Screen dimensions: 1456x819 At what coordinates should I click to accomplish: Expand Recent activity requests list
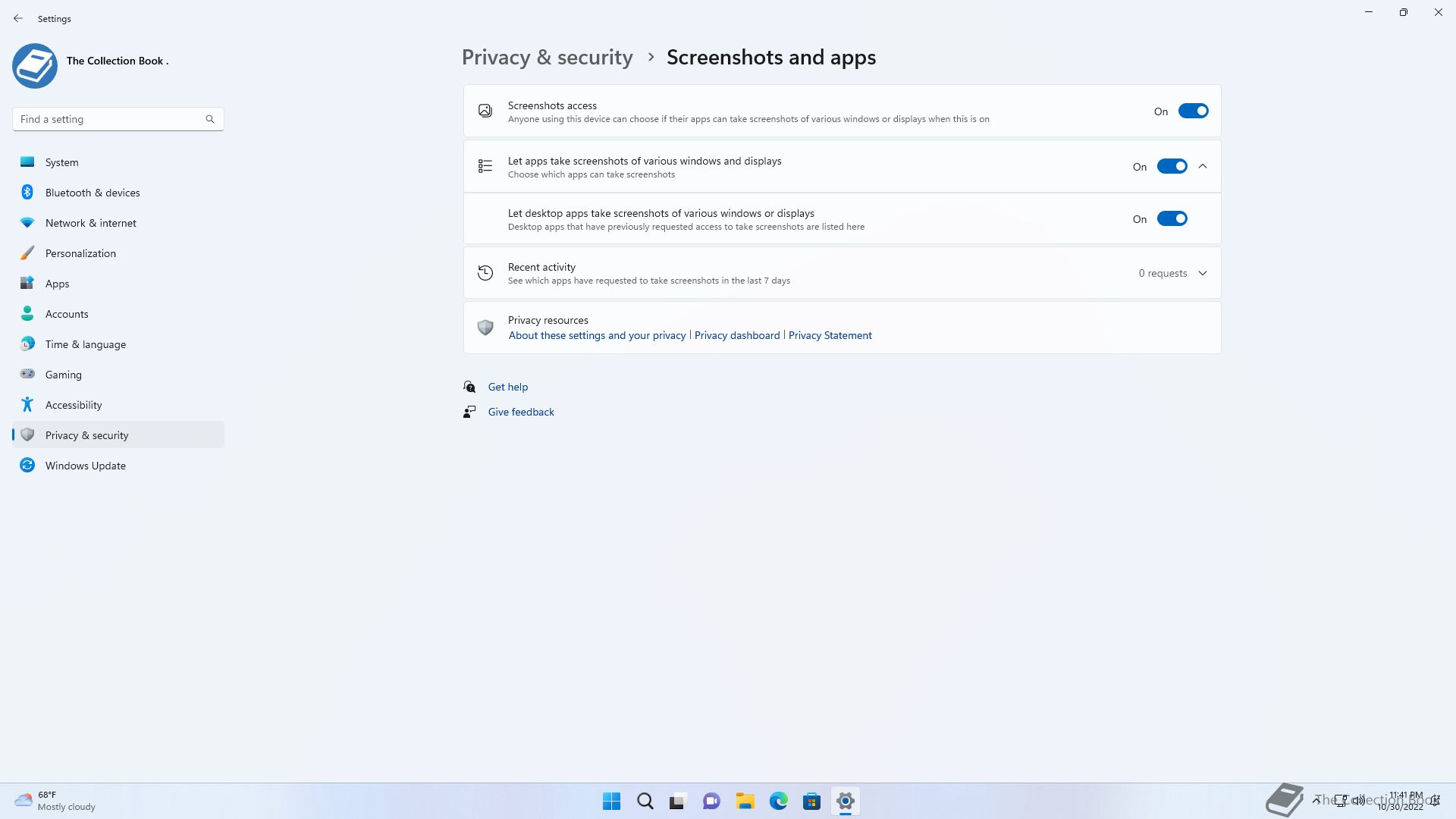point(1203,273)
